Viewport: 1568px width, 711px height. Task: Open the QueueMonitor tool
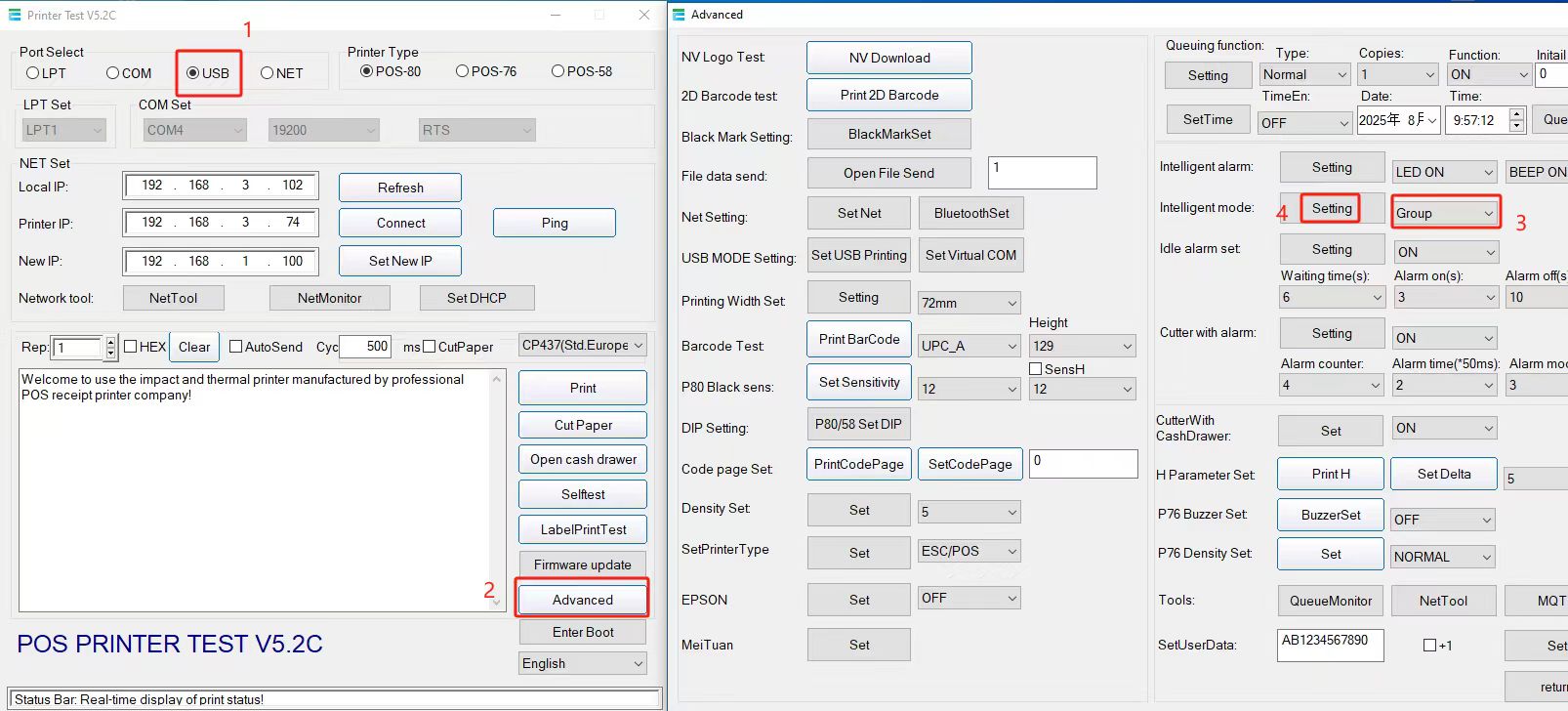[1331, 601]
